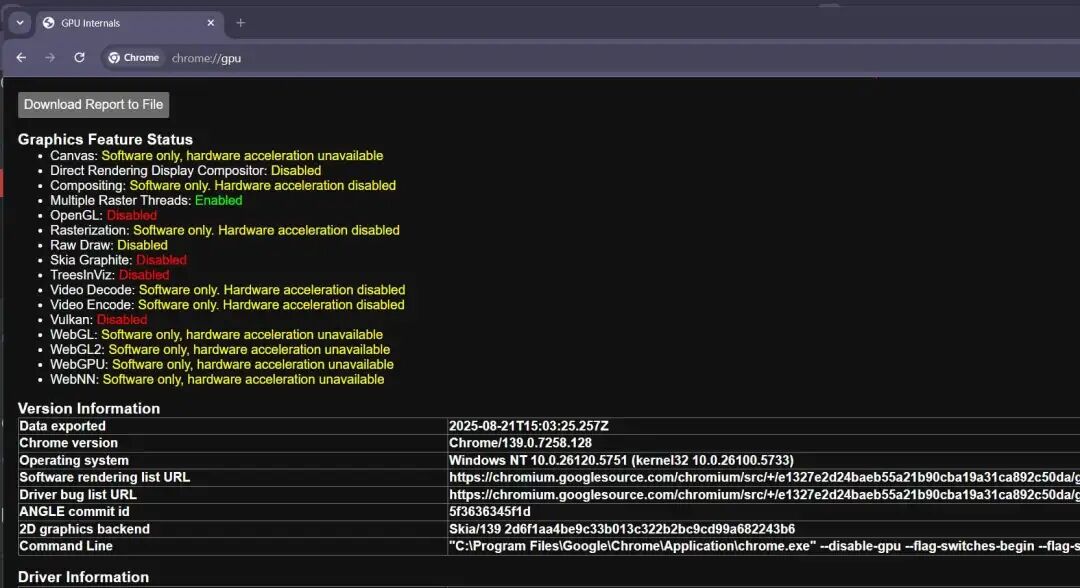Click the Graphics Feature Status heading
This screenshot has width=1080, height=588.
(x=105, y=139)
